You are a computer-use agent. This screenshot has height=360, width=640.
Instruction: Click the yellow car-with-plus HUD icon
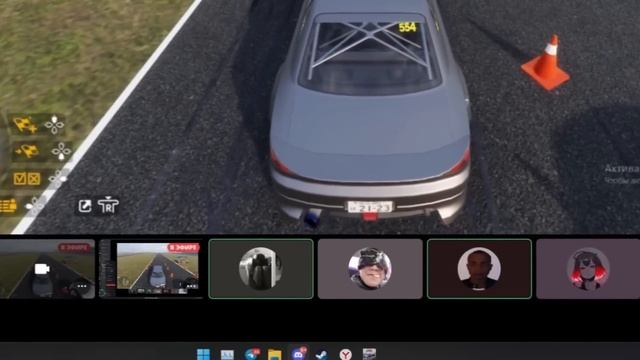[x=25, y=125]
